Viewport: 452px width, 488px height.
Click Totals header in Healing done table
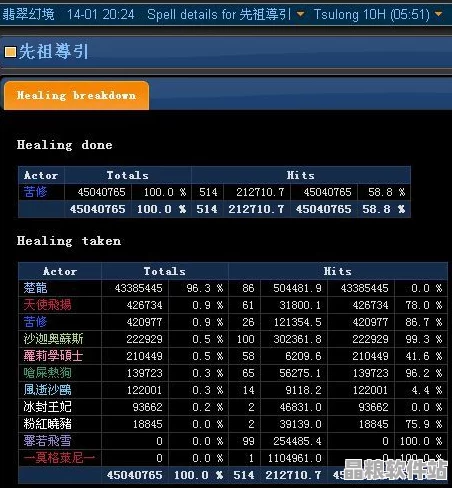coord(127,175)
